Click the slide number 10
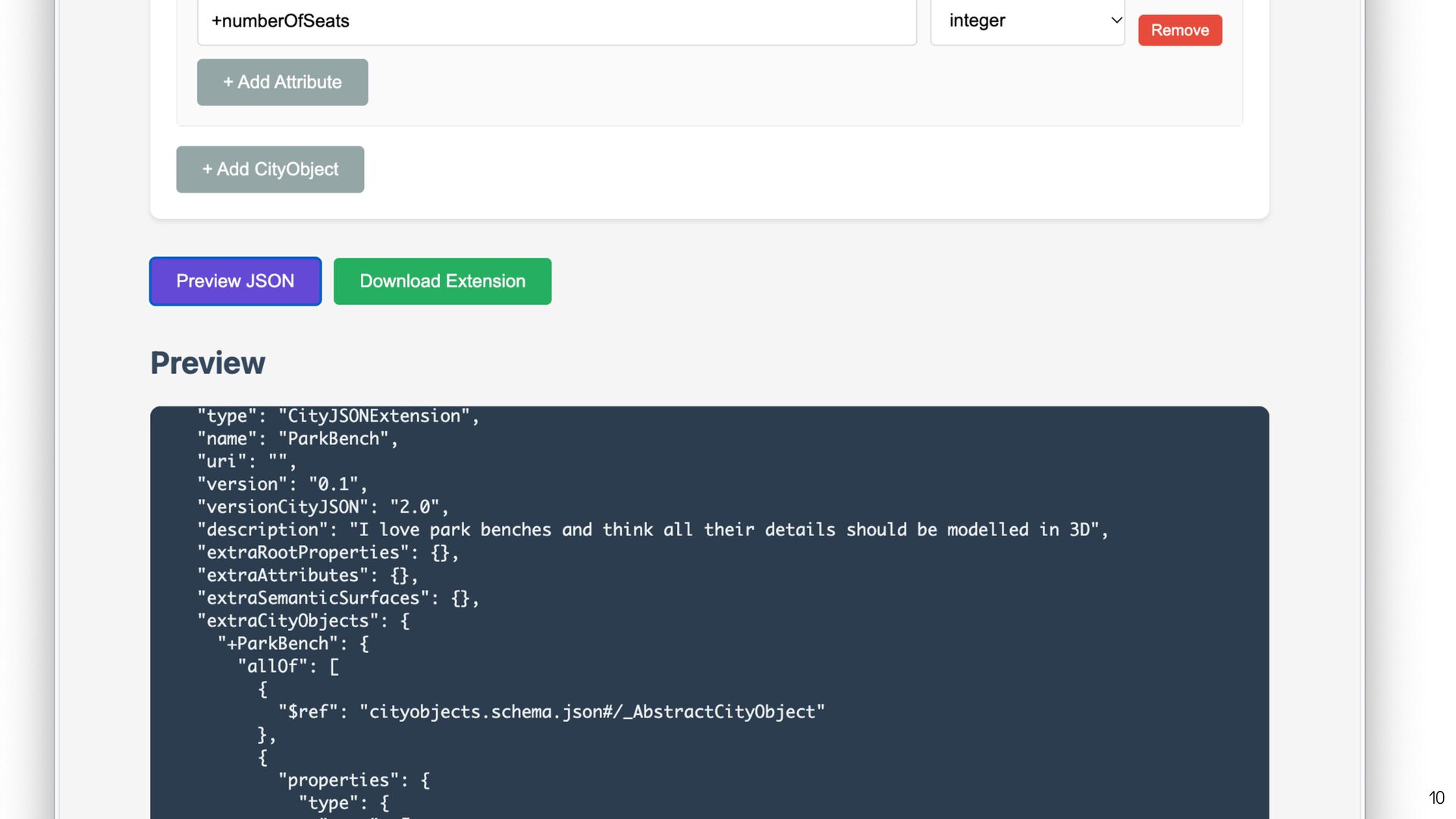The height and width of the screenshot is (819, 1456). (x=1436, y=798)
